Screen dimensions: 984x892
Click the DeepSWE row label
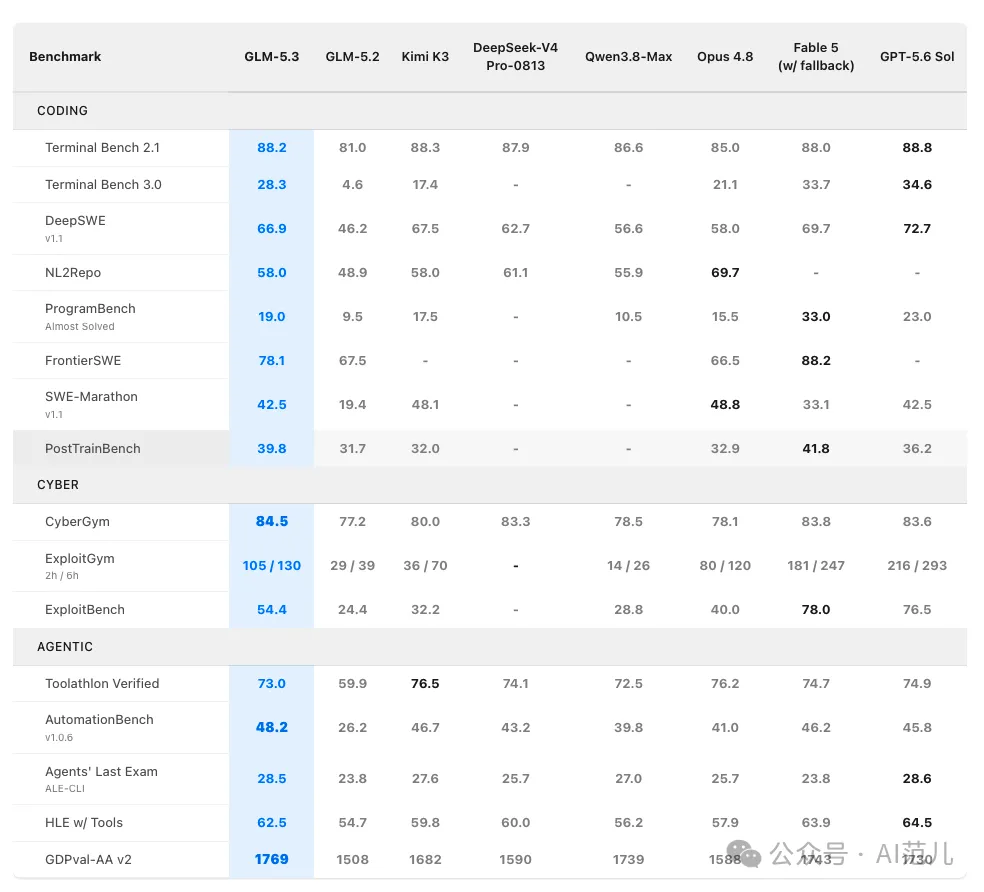point(75,221)
